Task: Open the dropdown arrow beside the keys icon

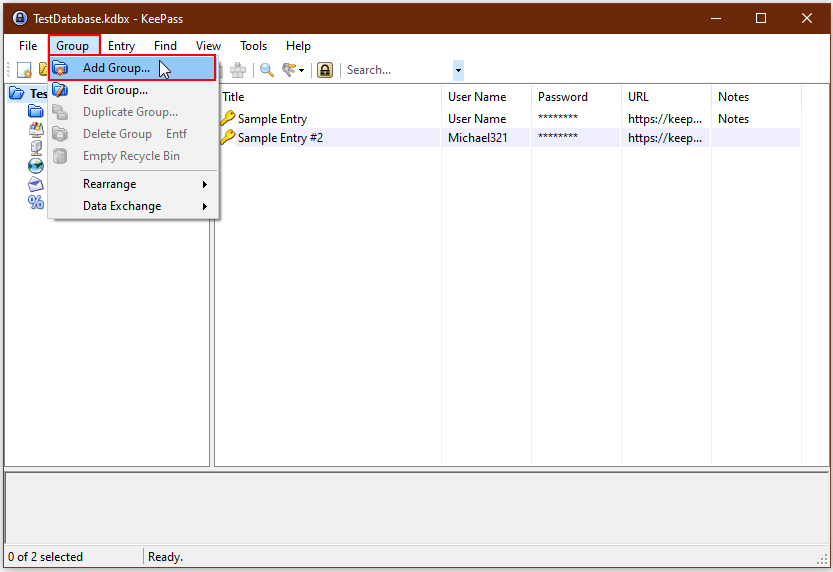Action: point(301,71)
